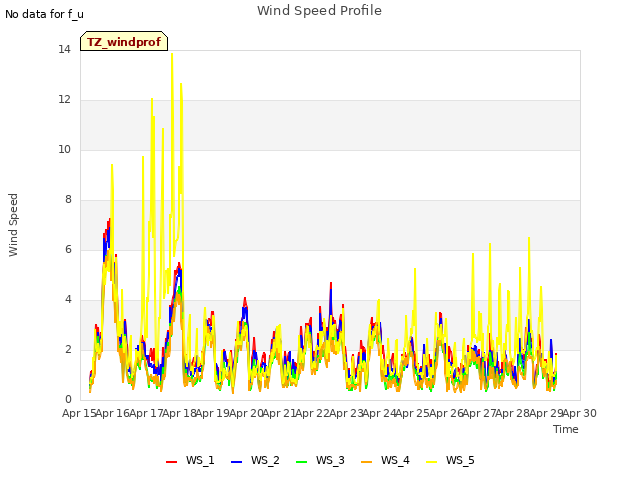This screenshot has width=640, height=480.
Task: Toggle the WS_5 legend entry
Action: pyautogui.click(x=450, y=460)
